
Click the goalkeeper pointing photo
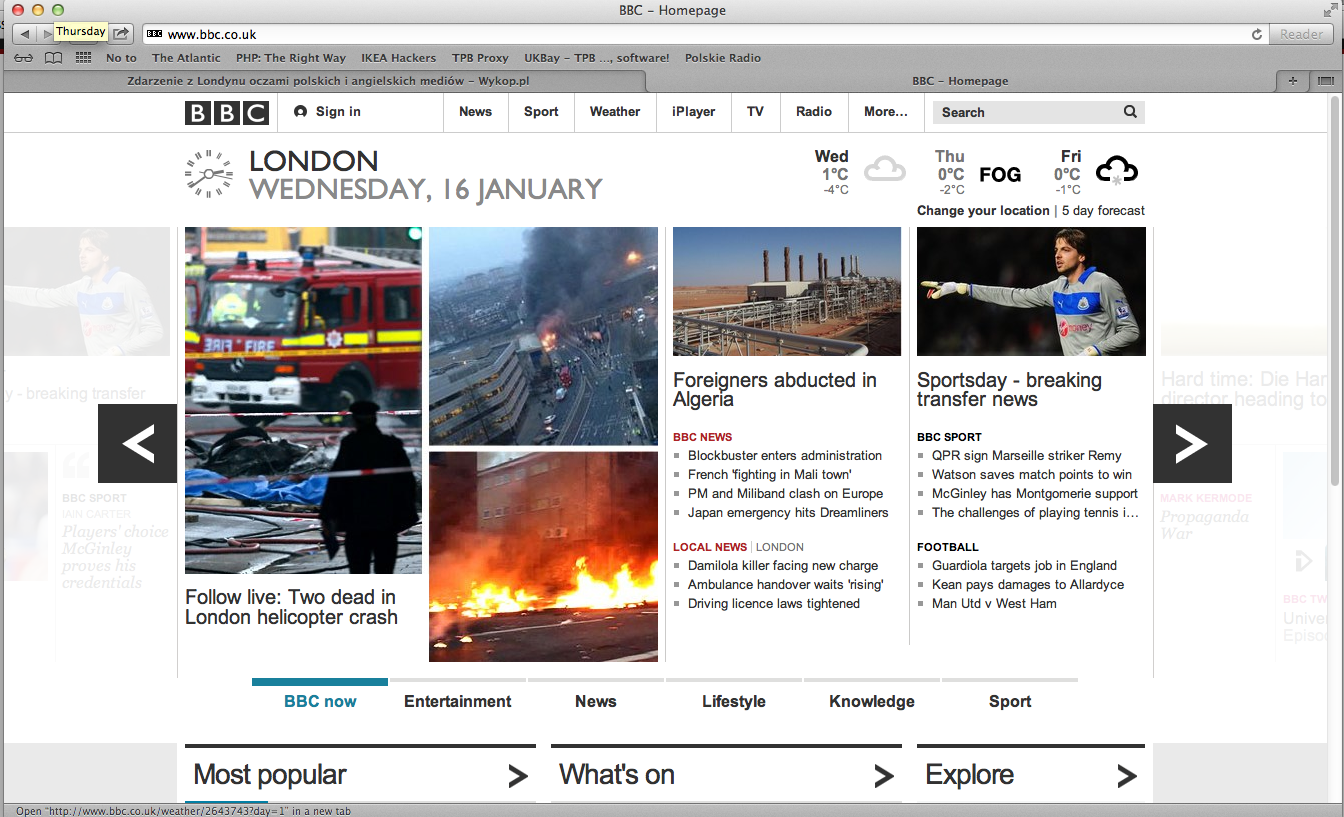1031,291
